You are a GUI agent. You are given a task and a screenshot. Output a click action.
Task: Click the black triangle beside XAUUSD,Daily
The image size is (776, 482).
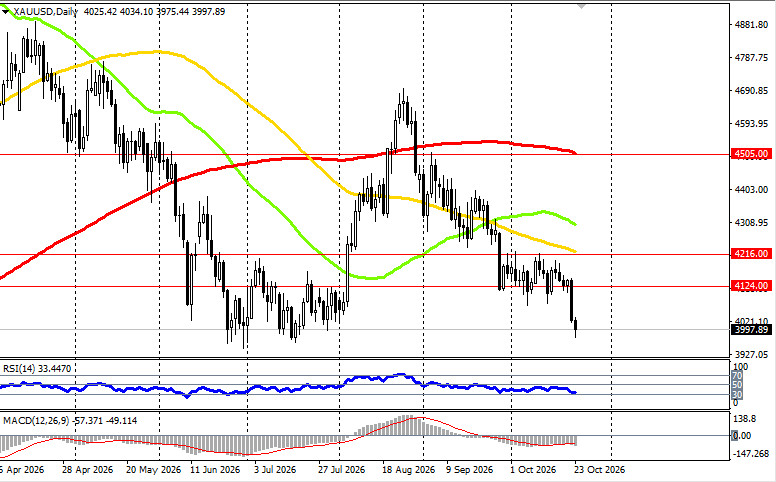5,11
